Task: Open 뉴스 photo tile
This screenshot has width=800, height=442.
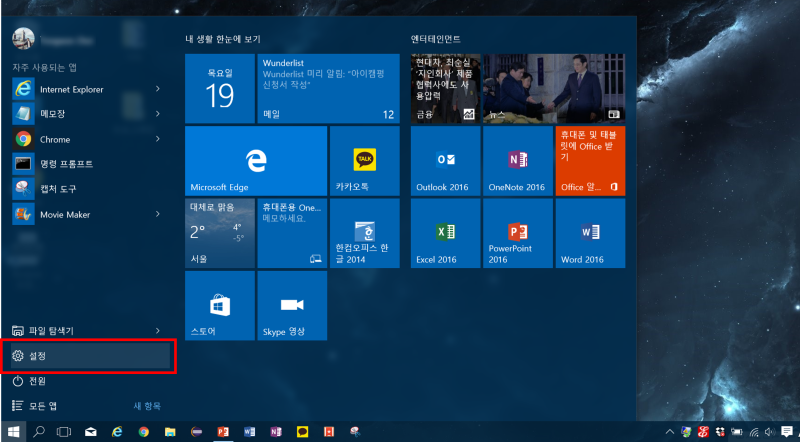Action: click(554, 89)
